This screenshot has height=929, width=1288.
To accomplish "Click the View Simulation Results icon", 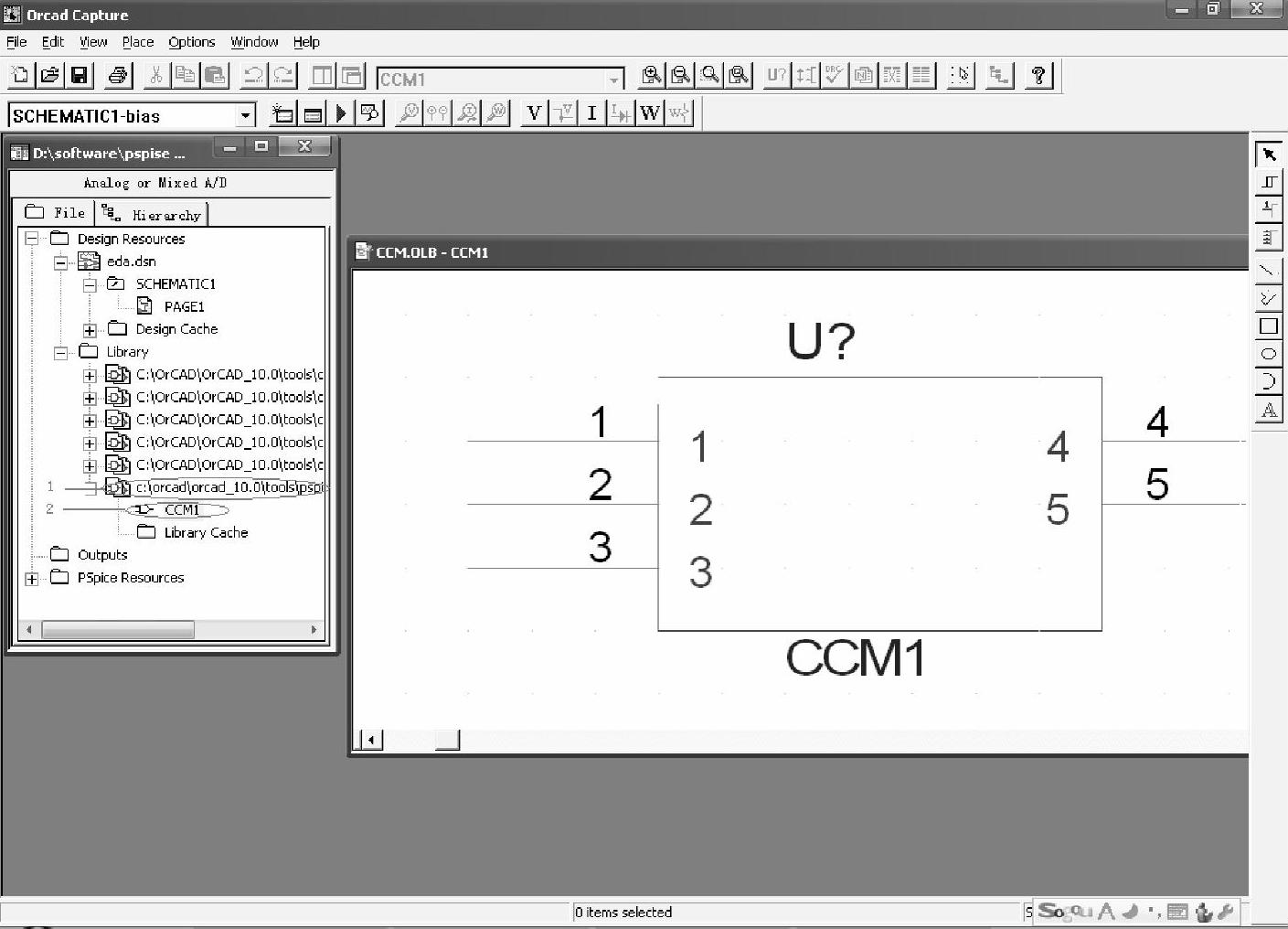I will (x=370, y=113).
